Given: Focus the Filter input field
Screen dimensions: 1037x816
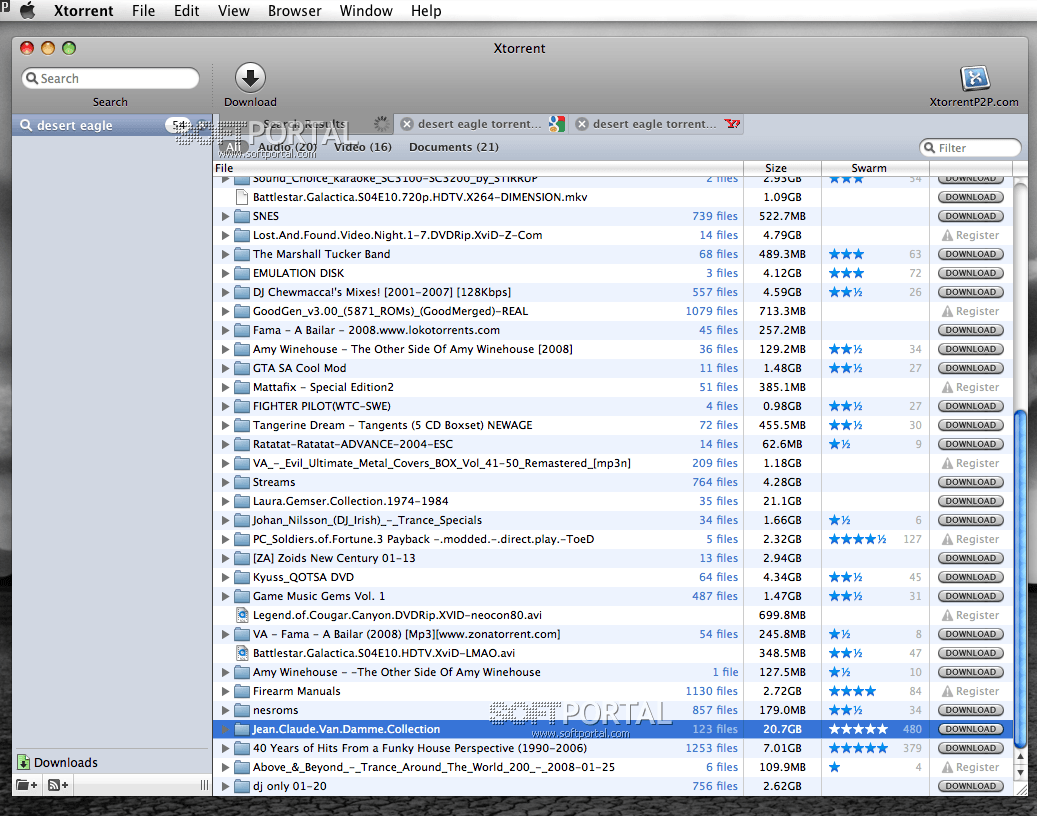Looking at the screenshot, I should click(x=970, y=147).
